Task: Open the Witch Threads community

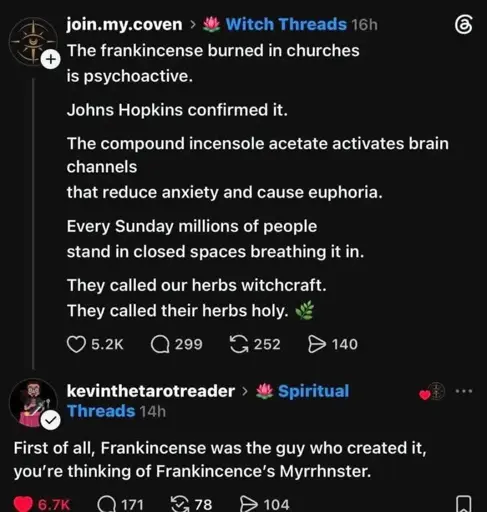Action: point(286,25)
